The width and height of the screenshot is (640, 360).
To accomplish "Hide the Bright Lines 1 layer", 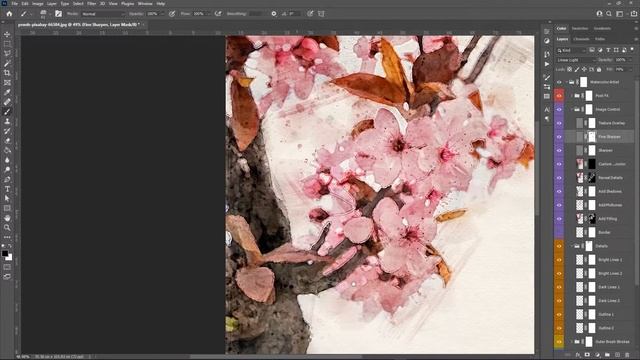I will (x=559, y=260).
